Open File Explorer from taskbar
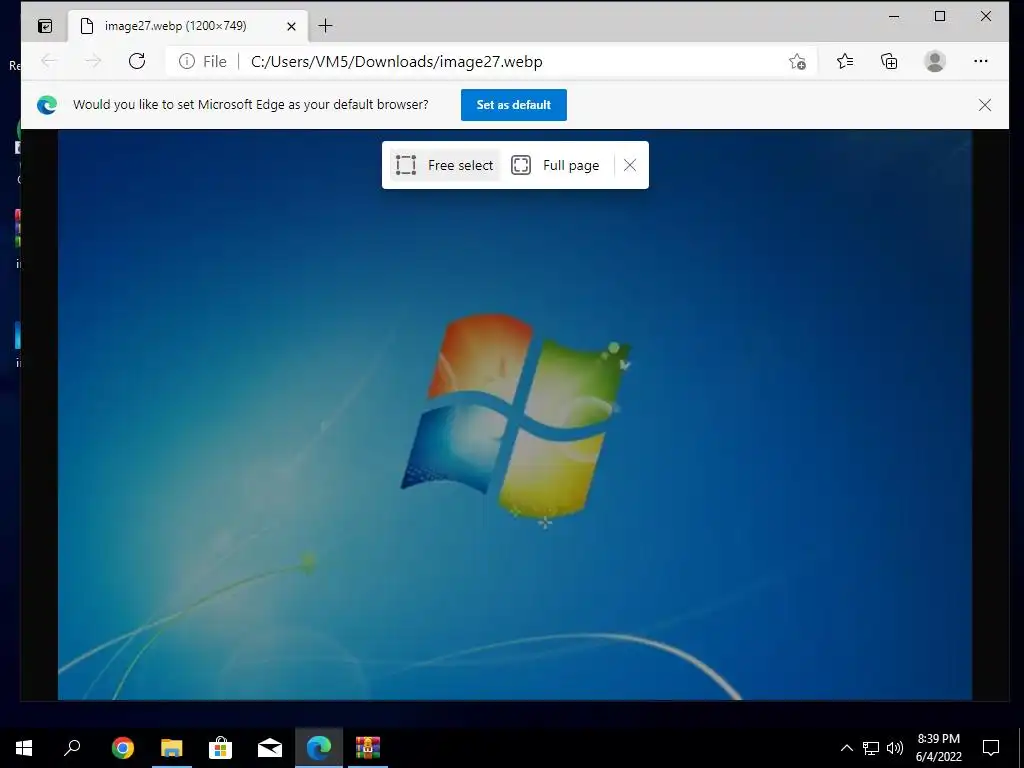1024x768 pixels. click(x=172, y=748)
